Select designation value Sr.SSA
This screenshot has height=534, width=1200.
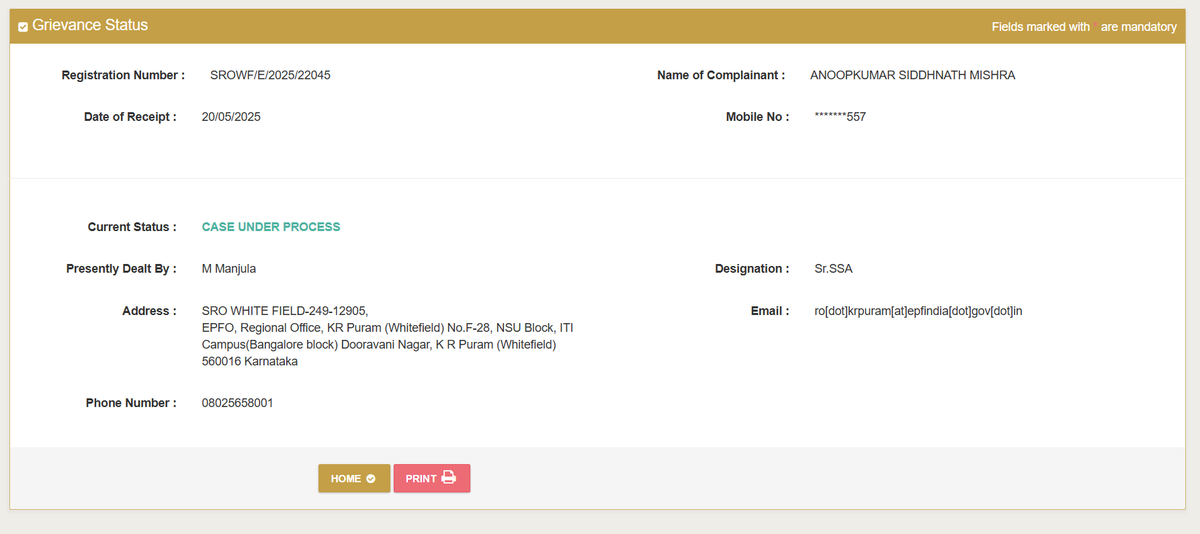[834, 269]
